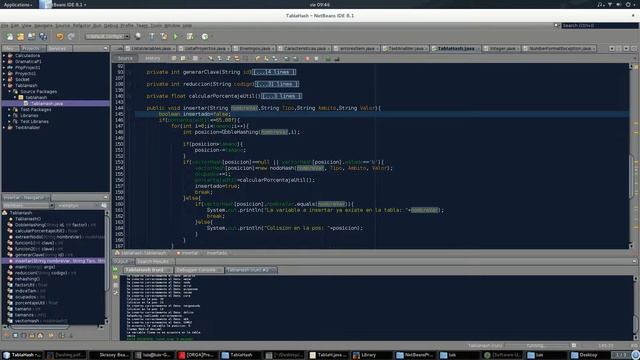
Task: Switch to the Debugger Console output tab
Action: [x=199, y=270]
